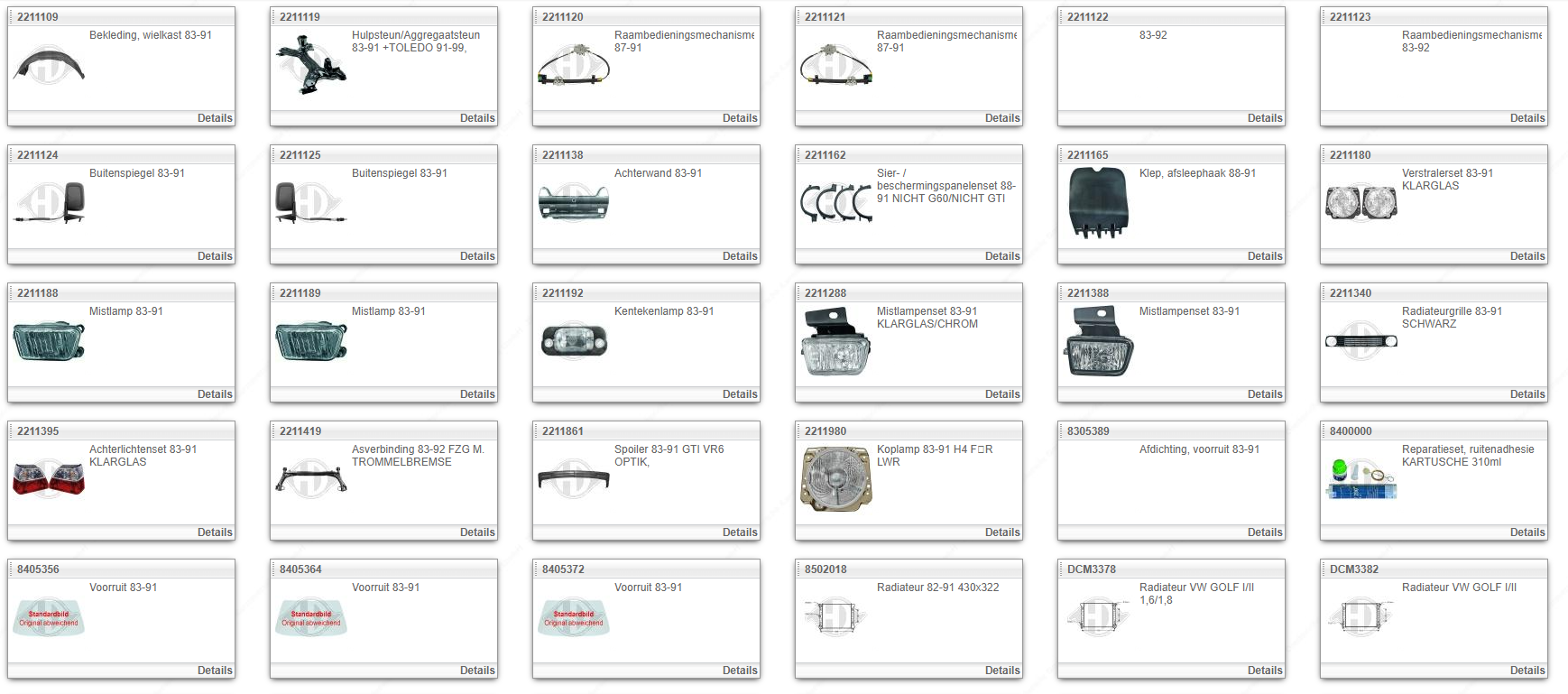The height and width of the screenshot is (694, 1568).
Task: View Details of Spoiler 83-91 GTI VR6
Action: [740, 532]
